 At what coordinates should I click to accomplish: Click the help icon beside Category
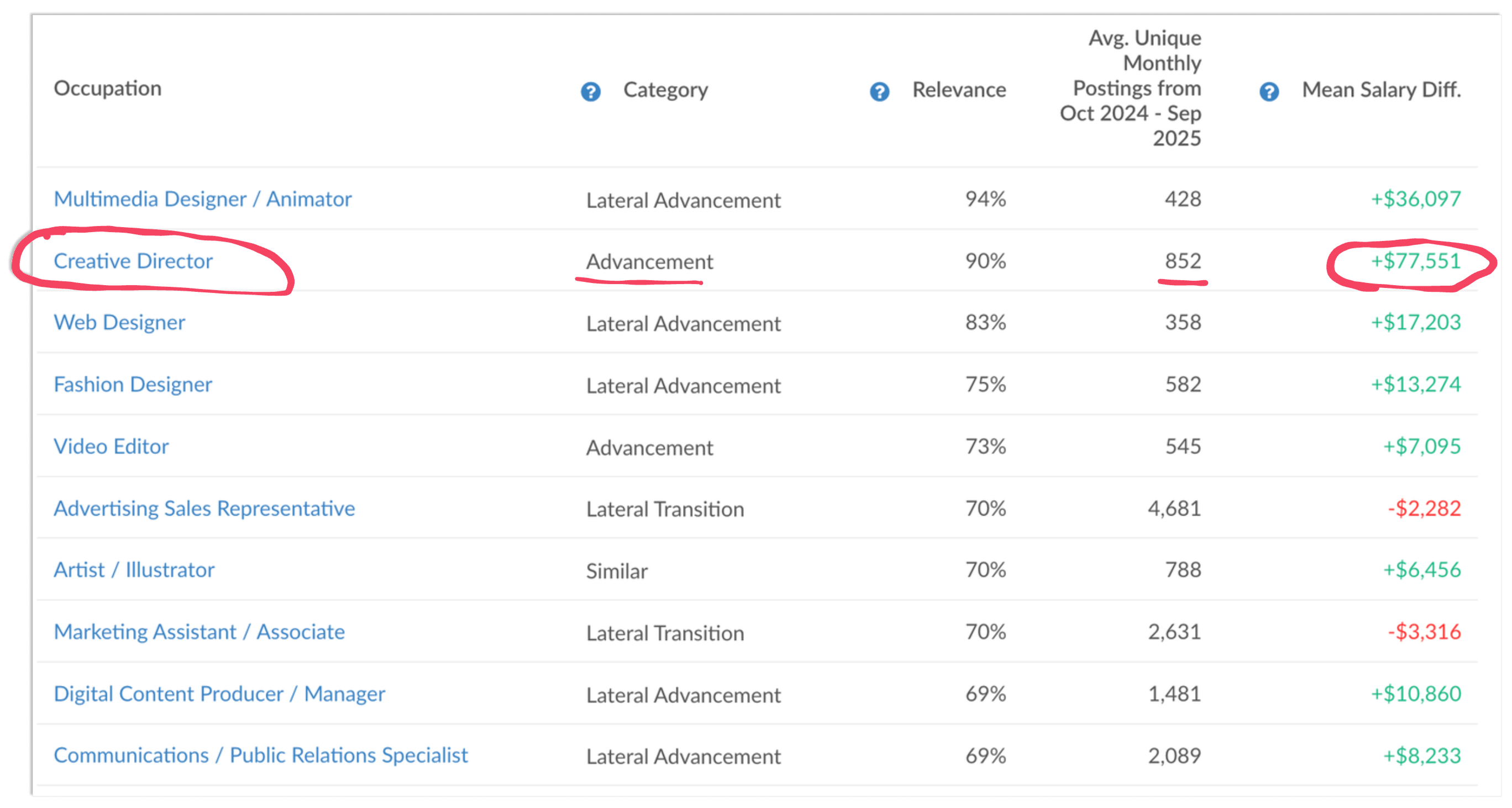(x=590, y=92)
